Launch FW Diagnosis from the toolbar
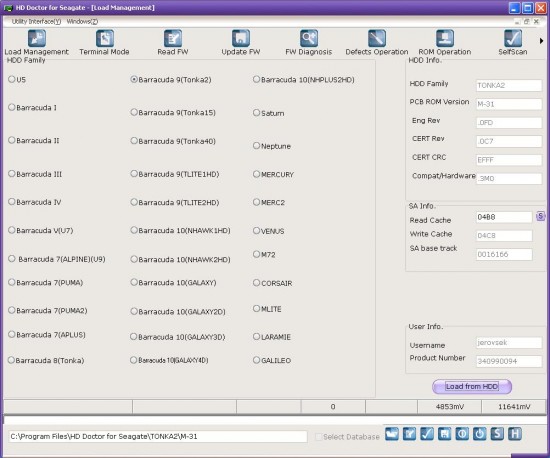The height and width of the screenshot is (458, 550). click(309, 42)
